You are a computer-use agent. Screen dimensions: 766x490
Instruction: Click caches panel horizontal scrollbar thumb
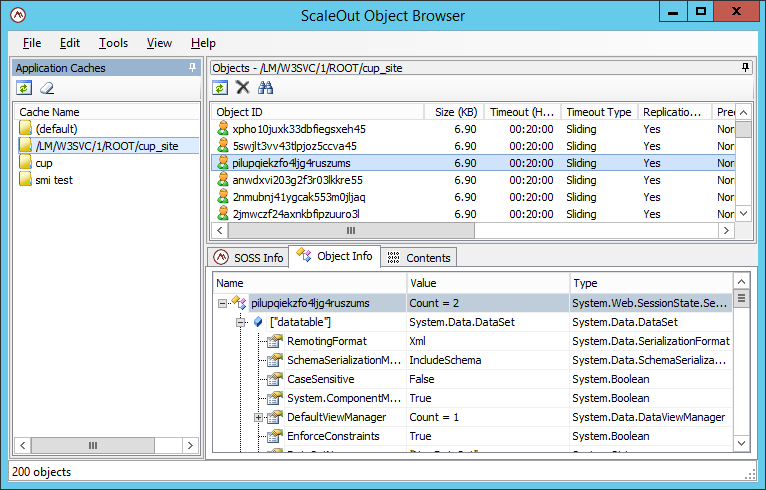[93, 445]
